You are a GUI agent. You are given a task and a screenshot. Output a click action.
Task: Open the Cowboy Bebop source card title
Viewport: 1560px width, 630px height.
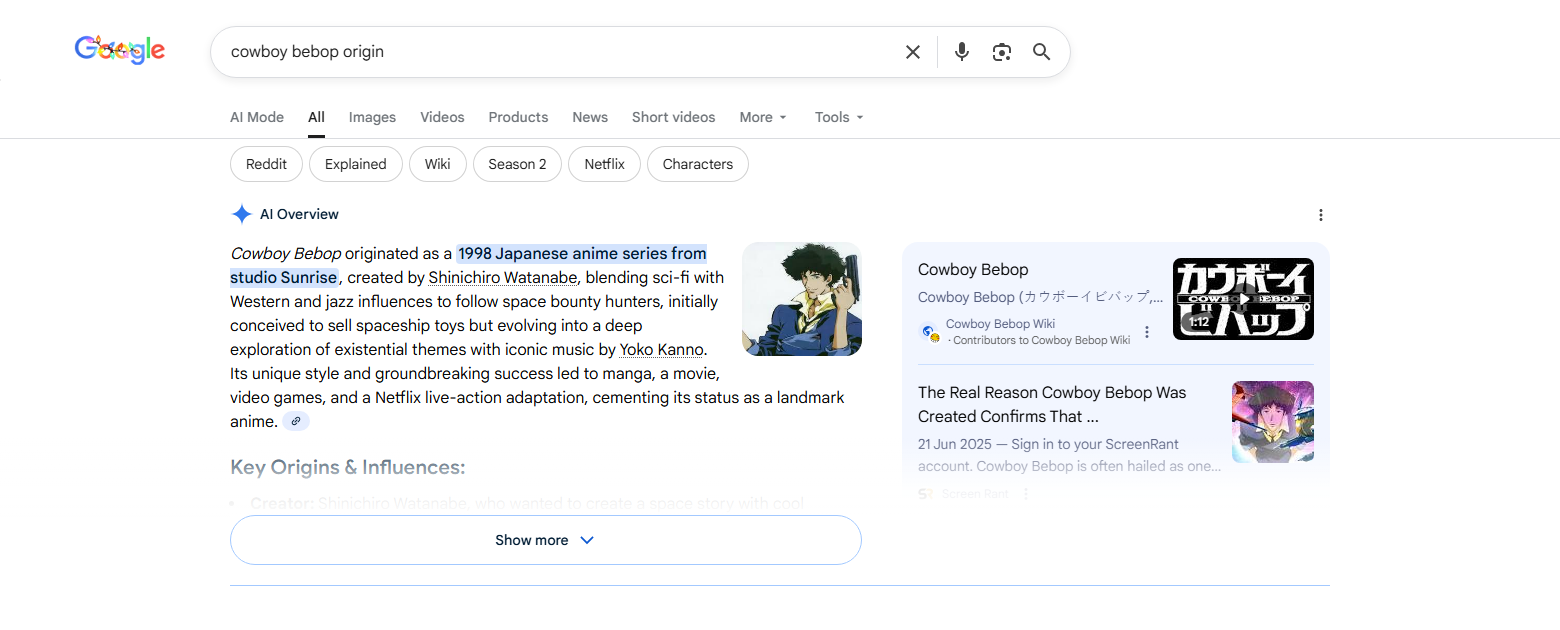tap(973, 269)
